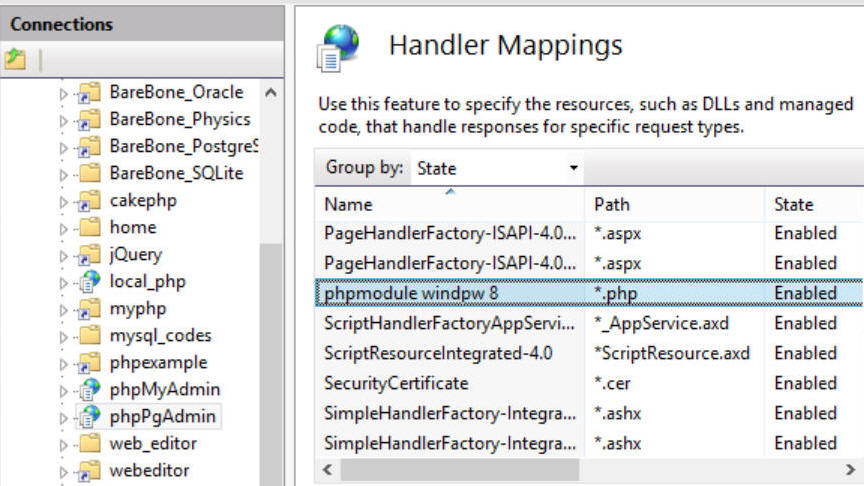
Task: Click the tree scrollbar up arrow
Action: point(271,92)
